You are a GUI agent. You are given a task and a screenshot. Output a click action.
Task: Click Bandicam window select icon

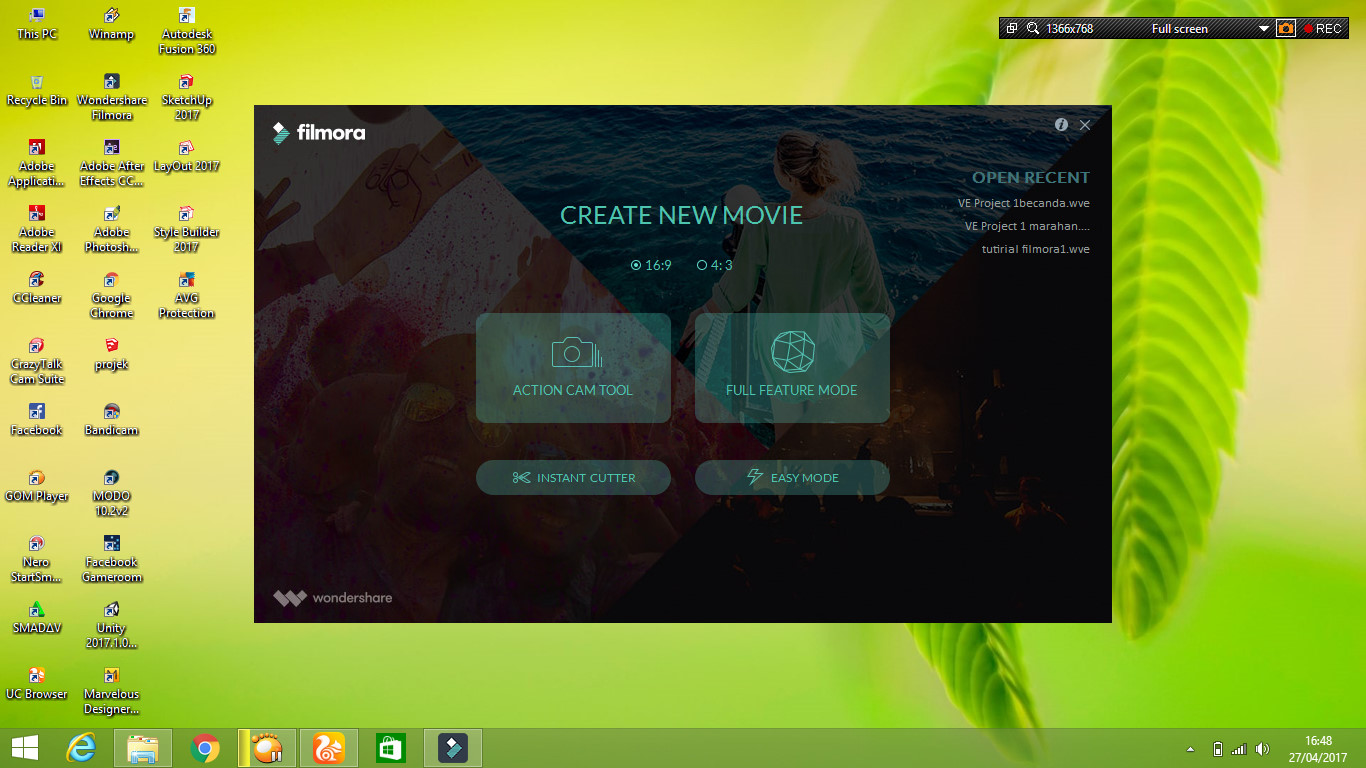tap(1012, 29)
